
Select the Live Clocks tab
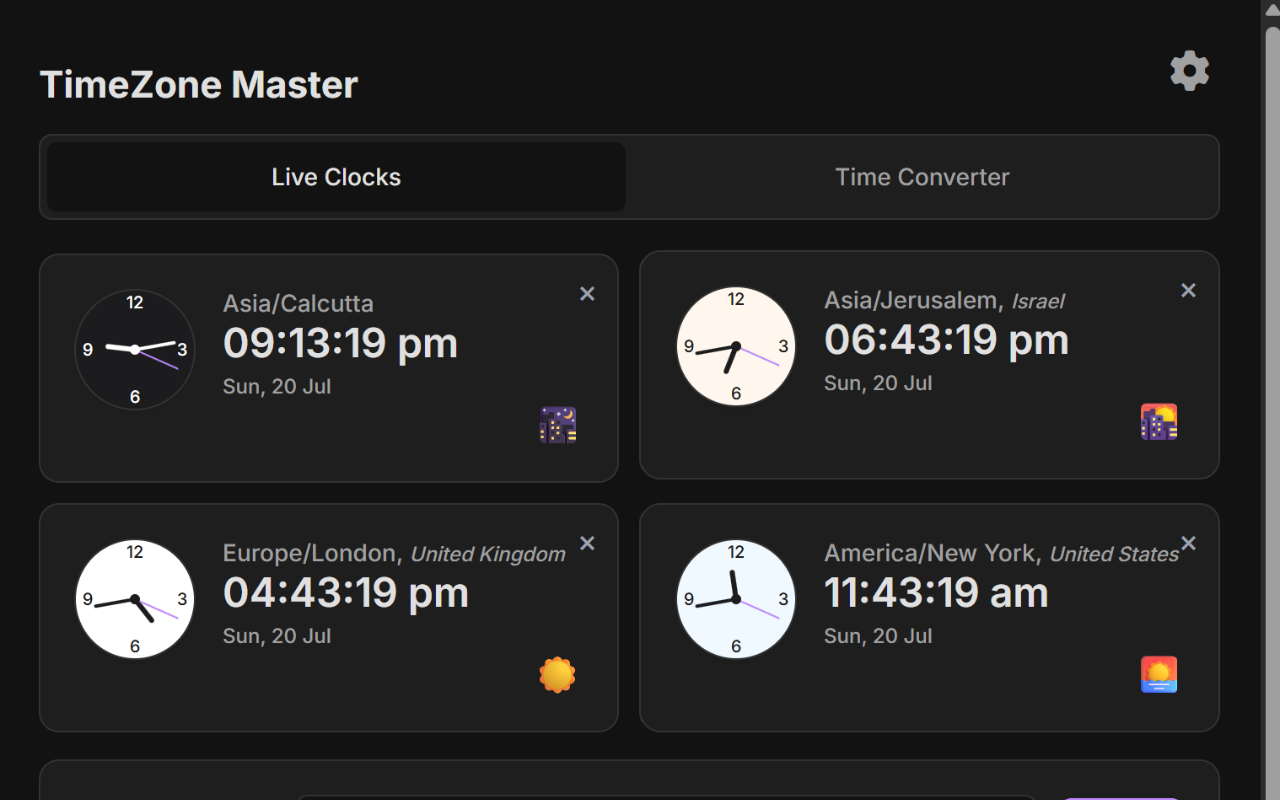pos(336,177)
